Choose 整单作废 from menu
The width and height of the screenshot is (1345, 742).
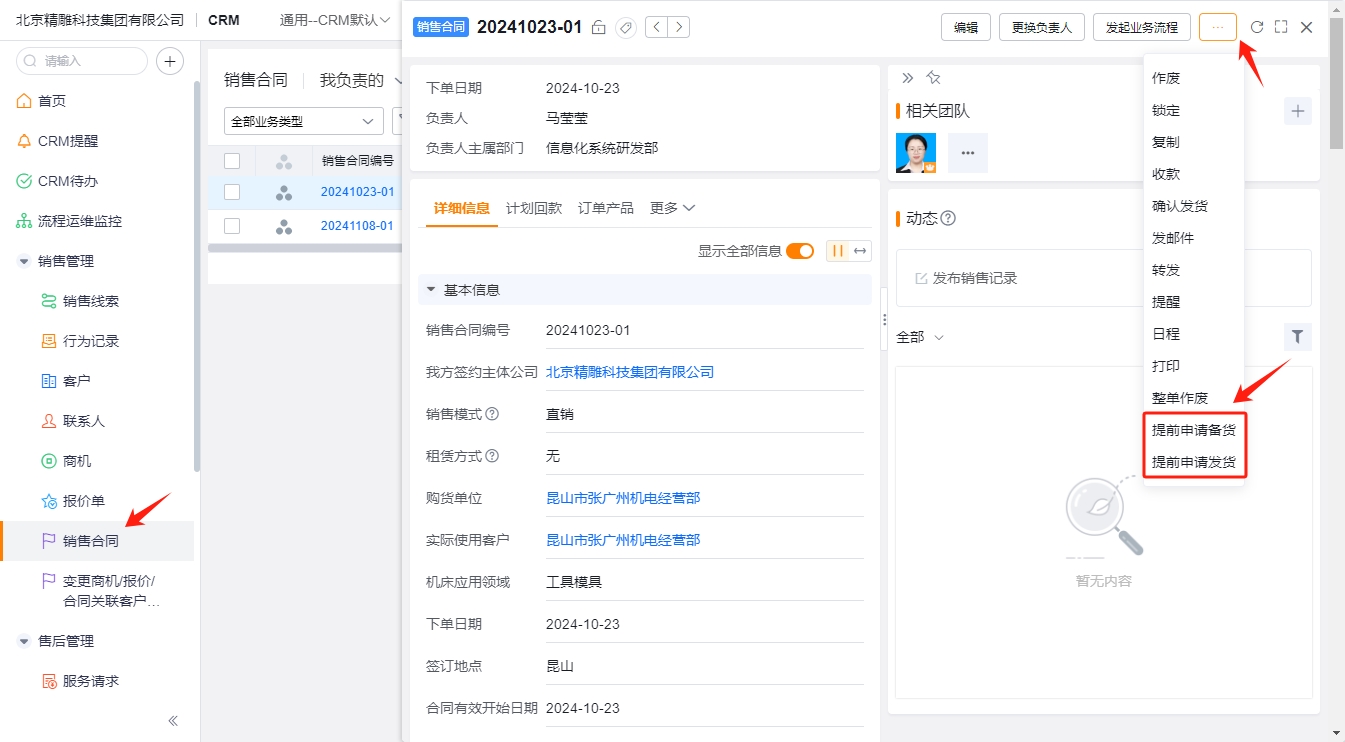1194,398
